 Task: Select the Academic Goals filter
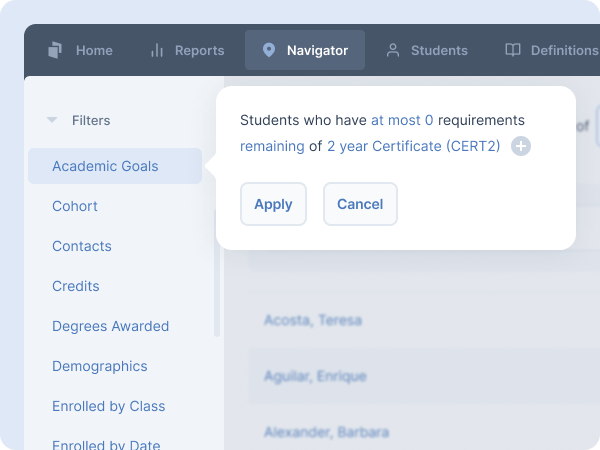pos(105,166)
